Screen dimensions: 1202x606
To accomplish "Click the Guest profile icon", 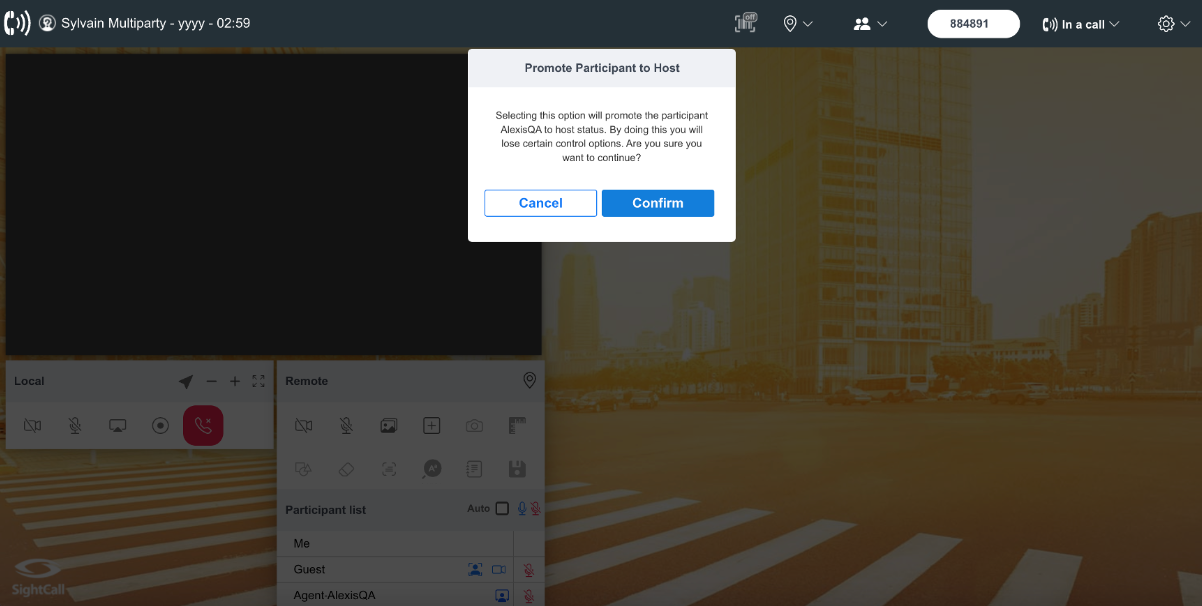I will 475,570.
